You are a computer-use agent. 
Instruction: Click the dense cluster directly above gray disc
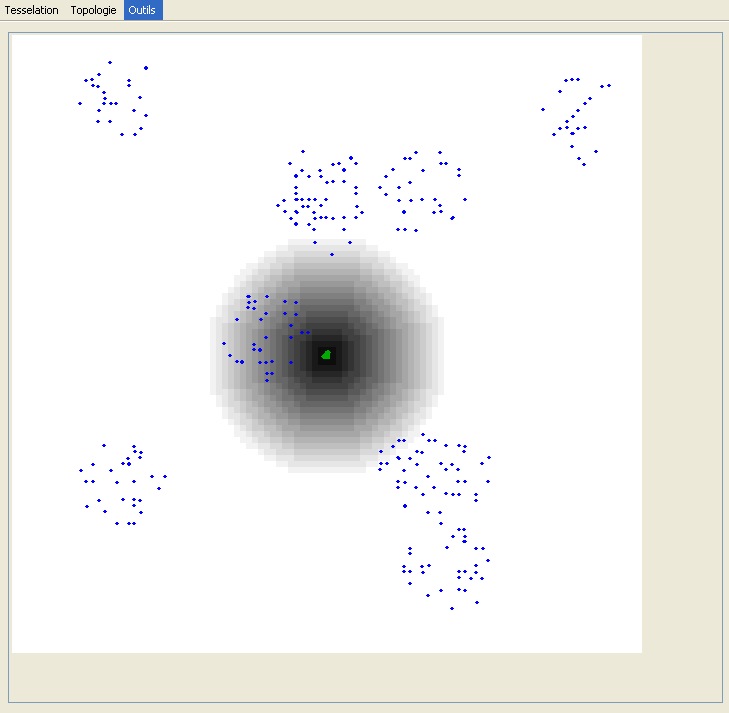click(x=318, y=195)
